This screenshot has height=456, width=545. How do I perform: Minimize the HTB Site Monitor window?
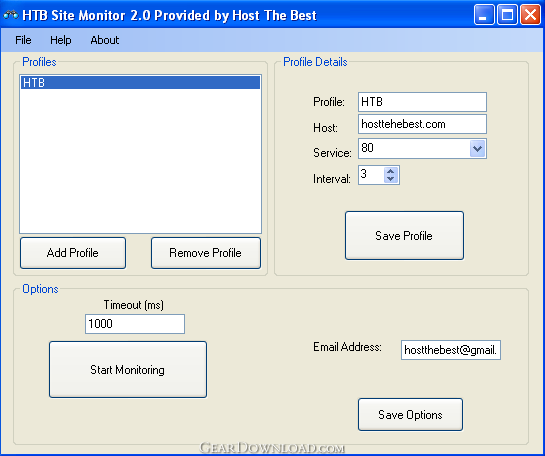click(484, 15)
